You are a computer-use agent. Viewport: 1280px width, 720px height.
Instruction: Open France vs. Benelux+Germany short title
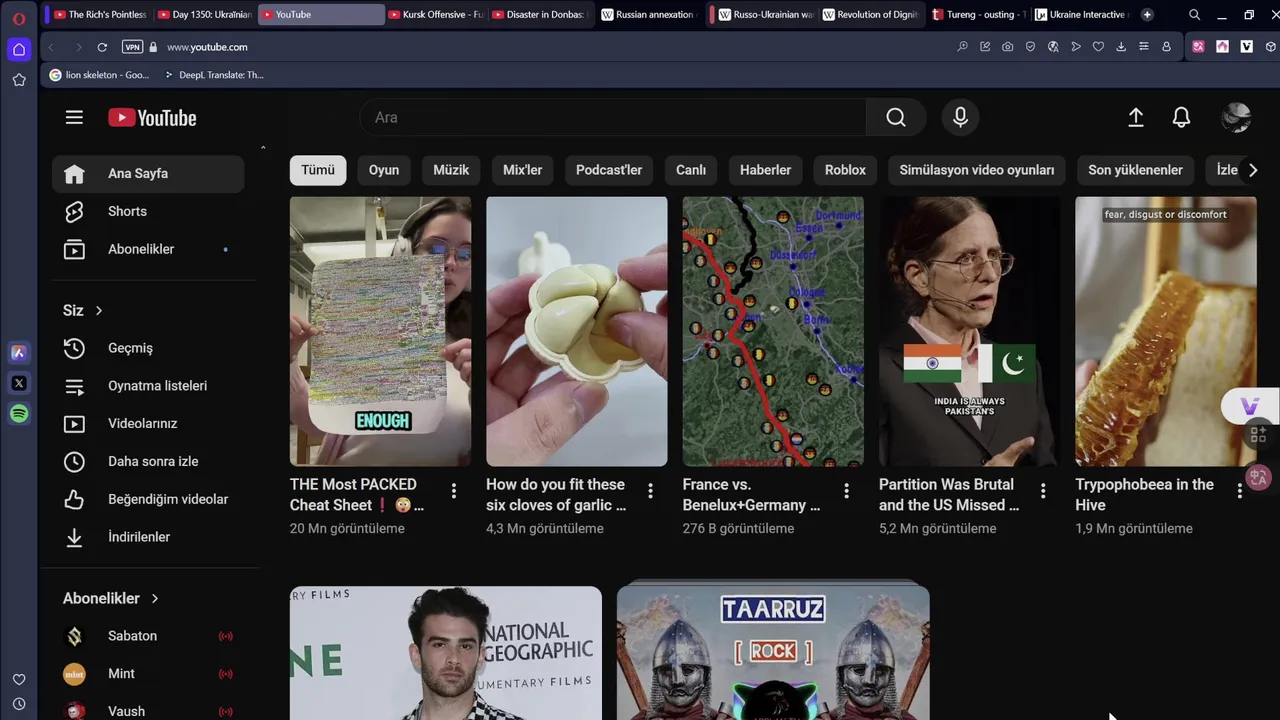(751, 495)
